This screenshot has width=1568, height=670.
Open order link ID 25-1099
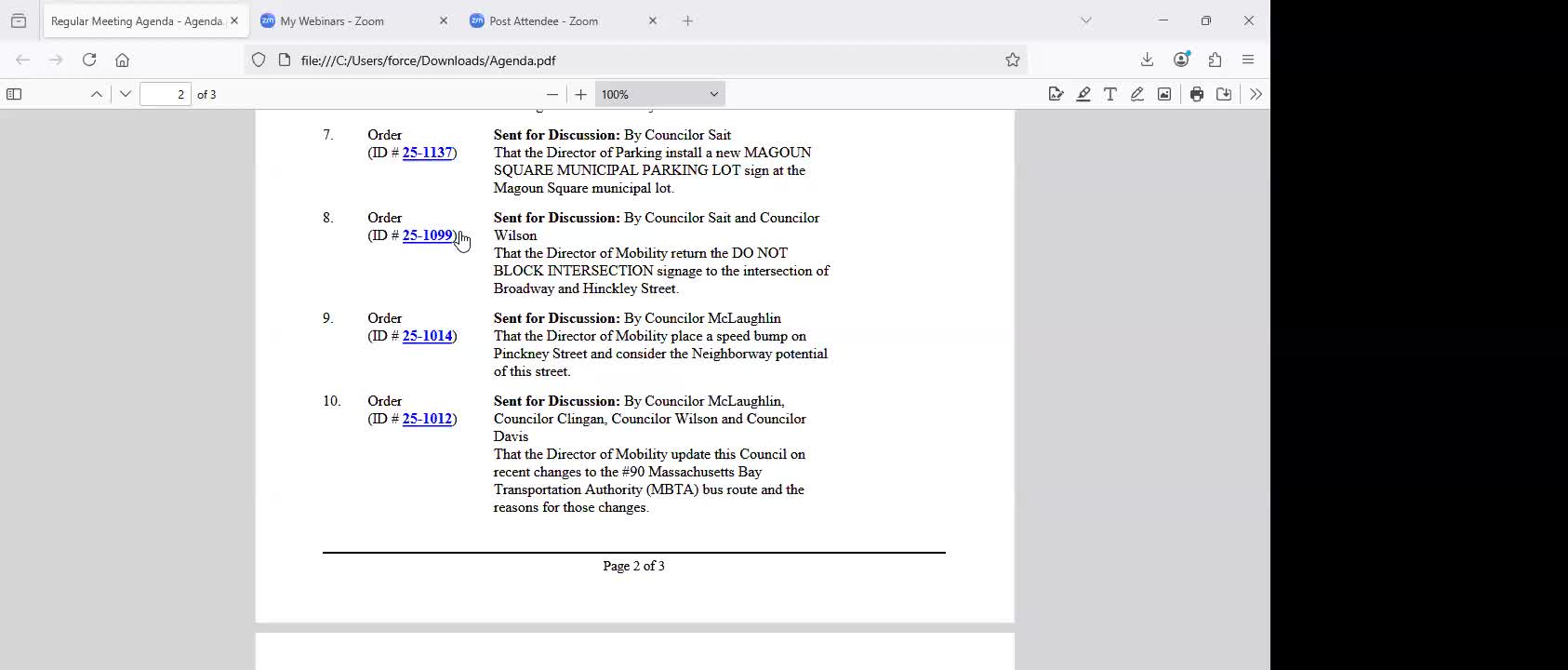(x=427, y=235)
